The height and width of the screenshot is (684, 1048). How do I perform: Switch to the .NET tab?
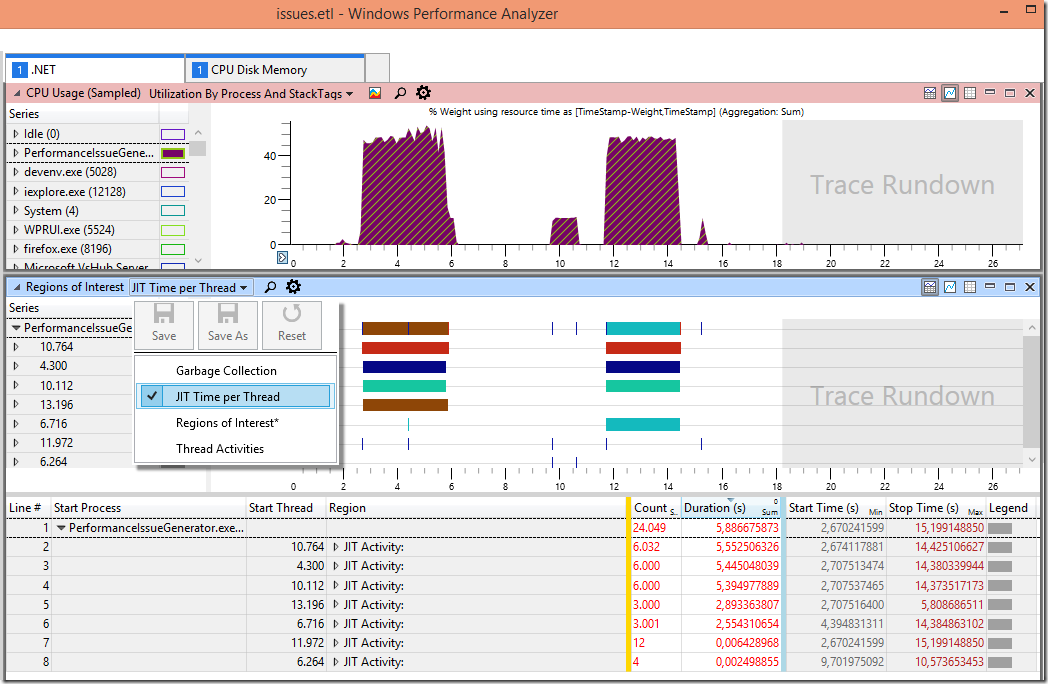coord(95,69)
